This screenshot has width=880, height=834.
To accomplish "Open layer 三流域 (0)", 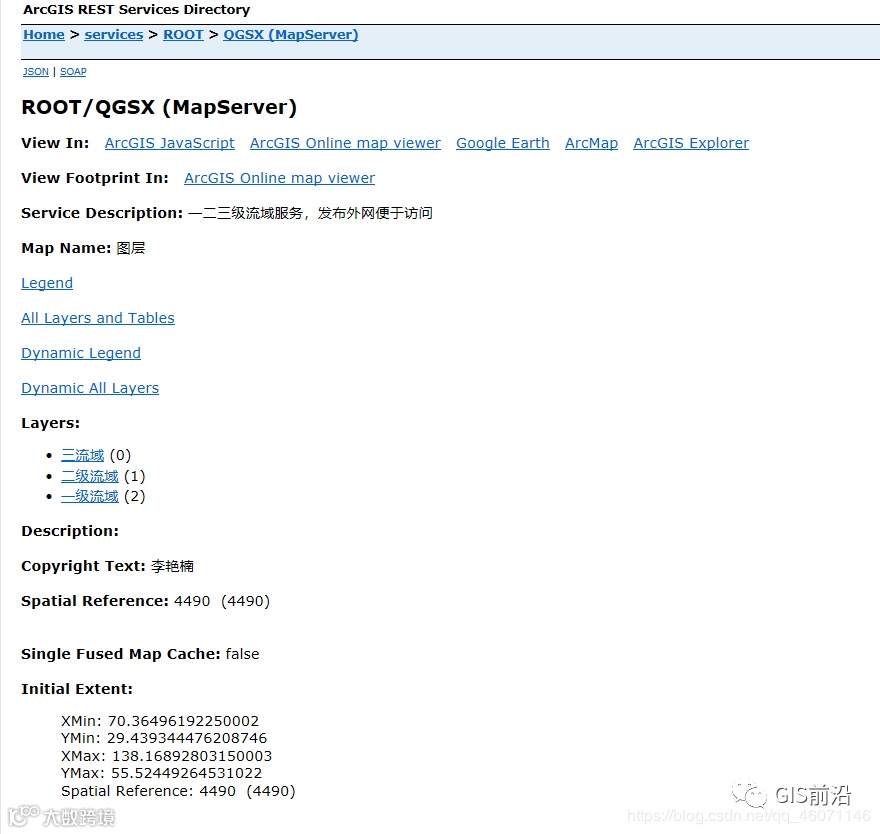I will tap(82, 455).
